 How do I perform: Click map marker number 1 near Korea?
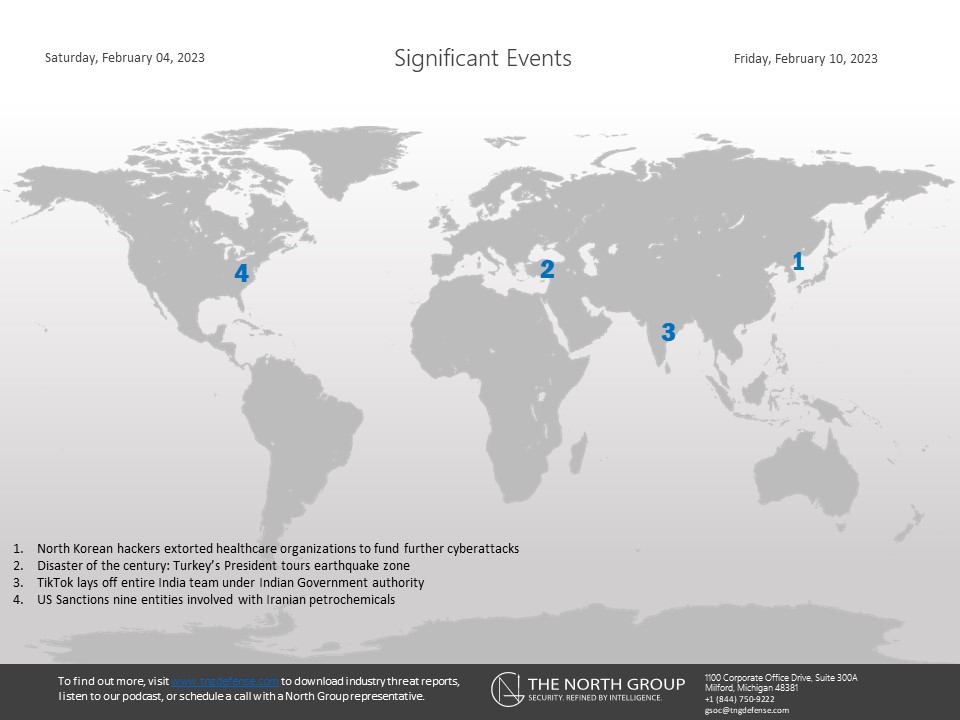[x=798, y=261]
